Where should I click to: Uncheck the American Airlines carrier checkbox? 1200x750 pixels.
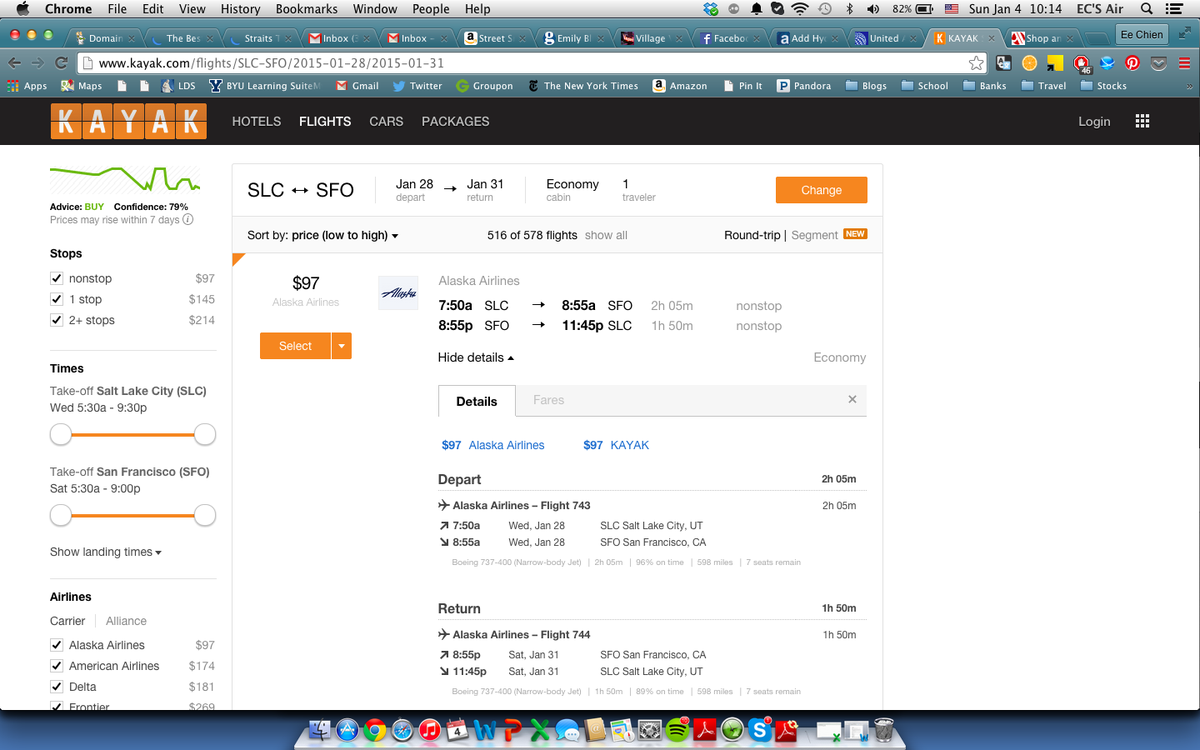[x=57, y=666]
